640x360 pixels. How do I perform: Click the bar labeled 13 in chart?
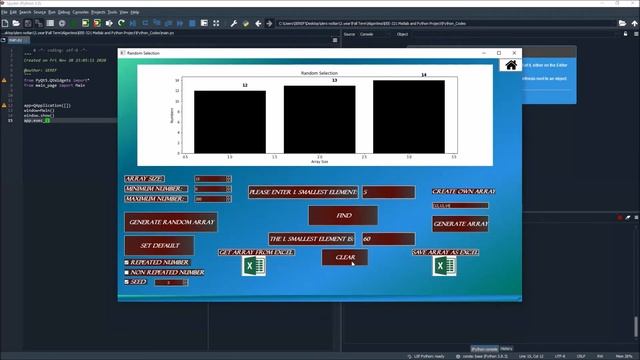click(320, 120)
